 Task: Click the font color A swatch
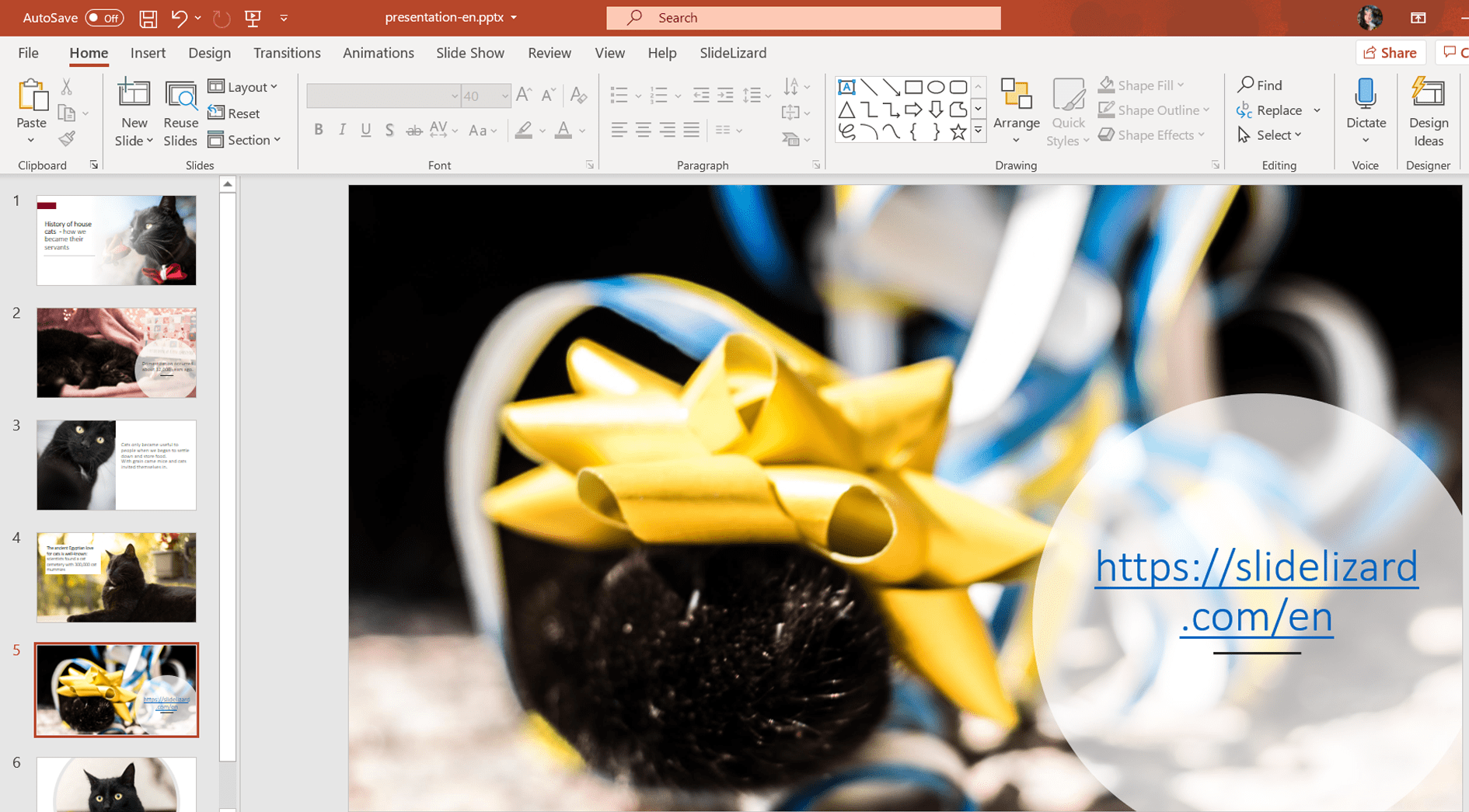click(564, 131)
